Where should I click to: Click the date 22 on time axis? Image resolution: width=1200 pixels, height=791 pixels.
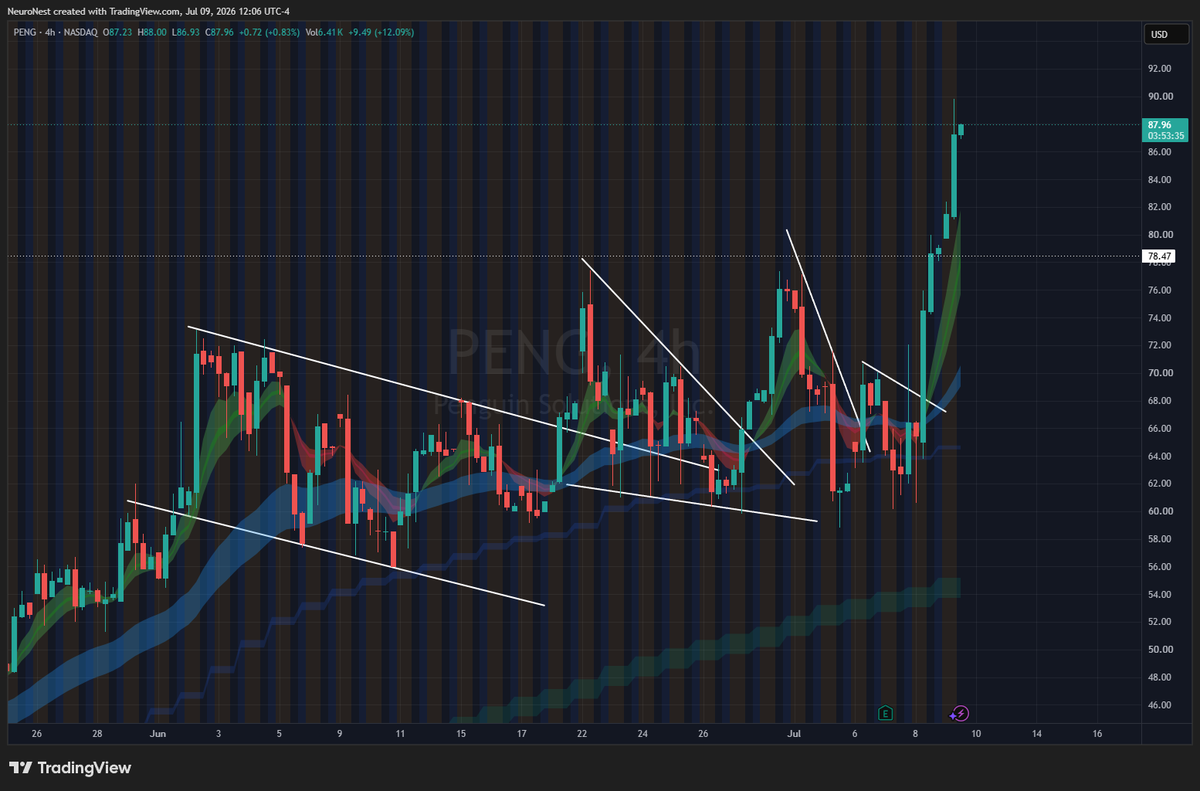(582, 734)
